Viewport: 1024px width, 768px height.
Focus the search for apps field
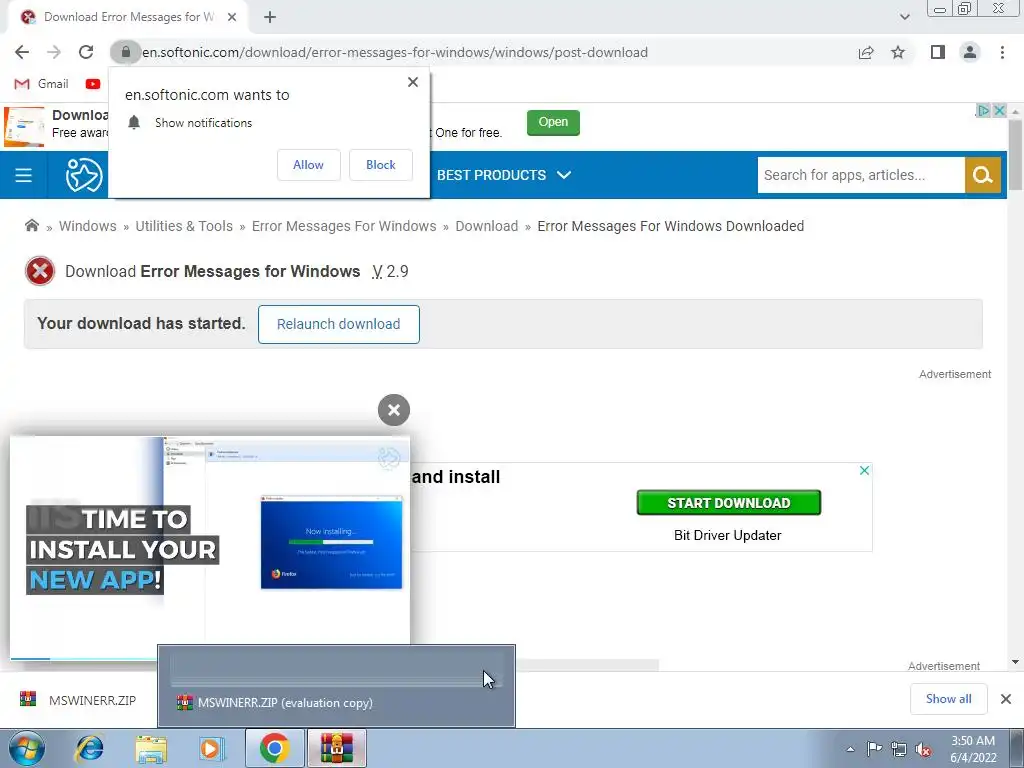[861, 175]
